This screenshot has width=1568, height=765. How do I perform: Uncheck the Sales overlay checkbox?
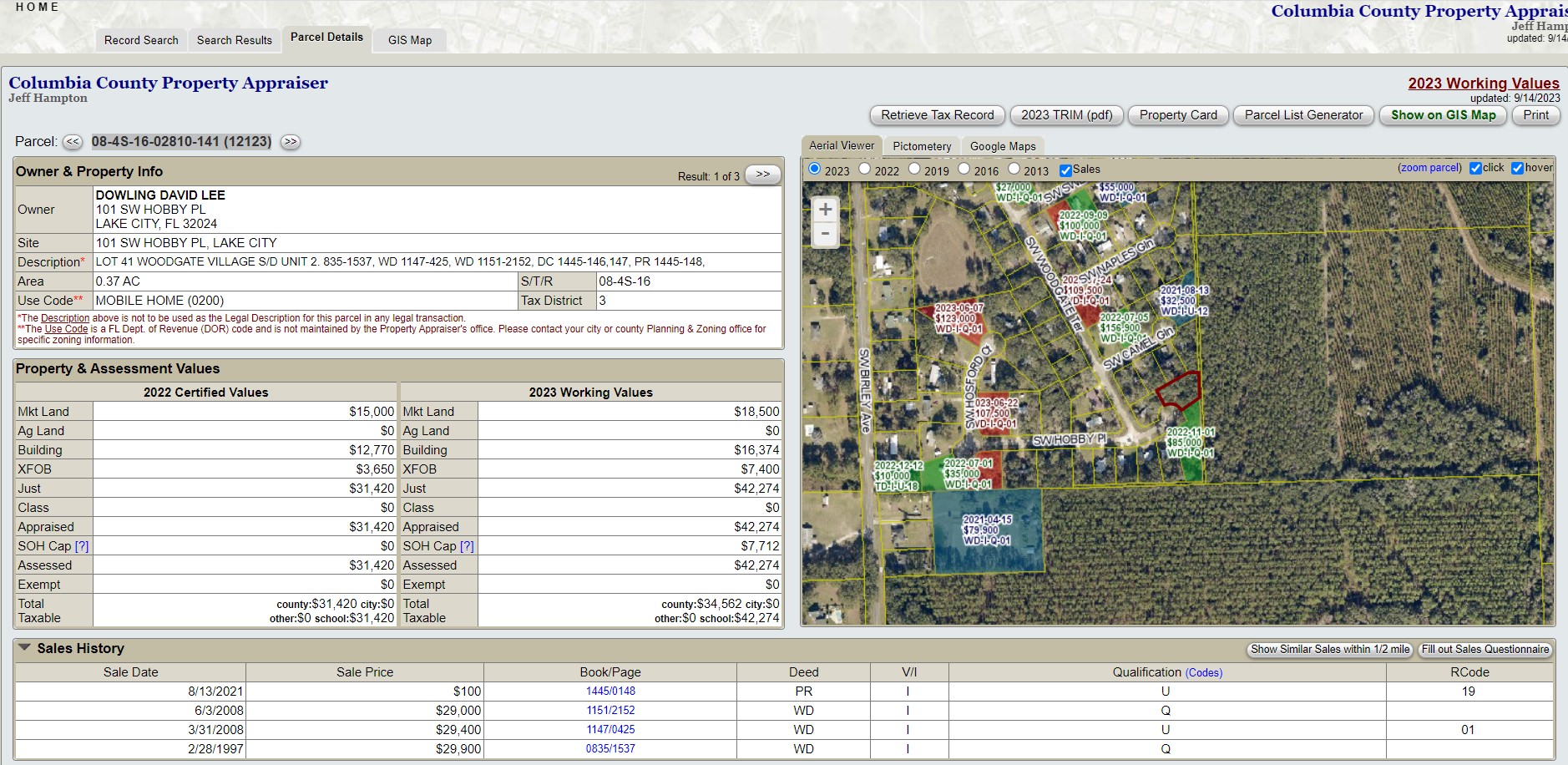tap(1065, 170)
